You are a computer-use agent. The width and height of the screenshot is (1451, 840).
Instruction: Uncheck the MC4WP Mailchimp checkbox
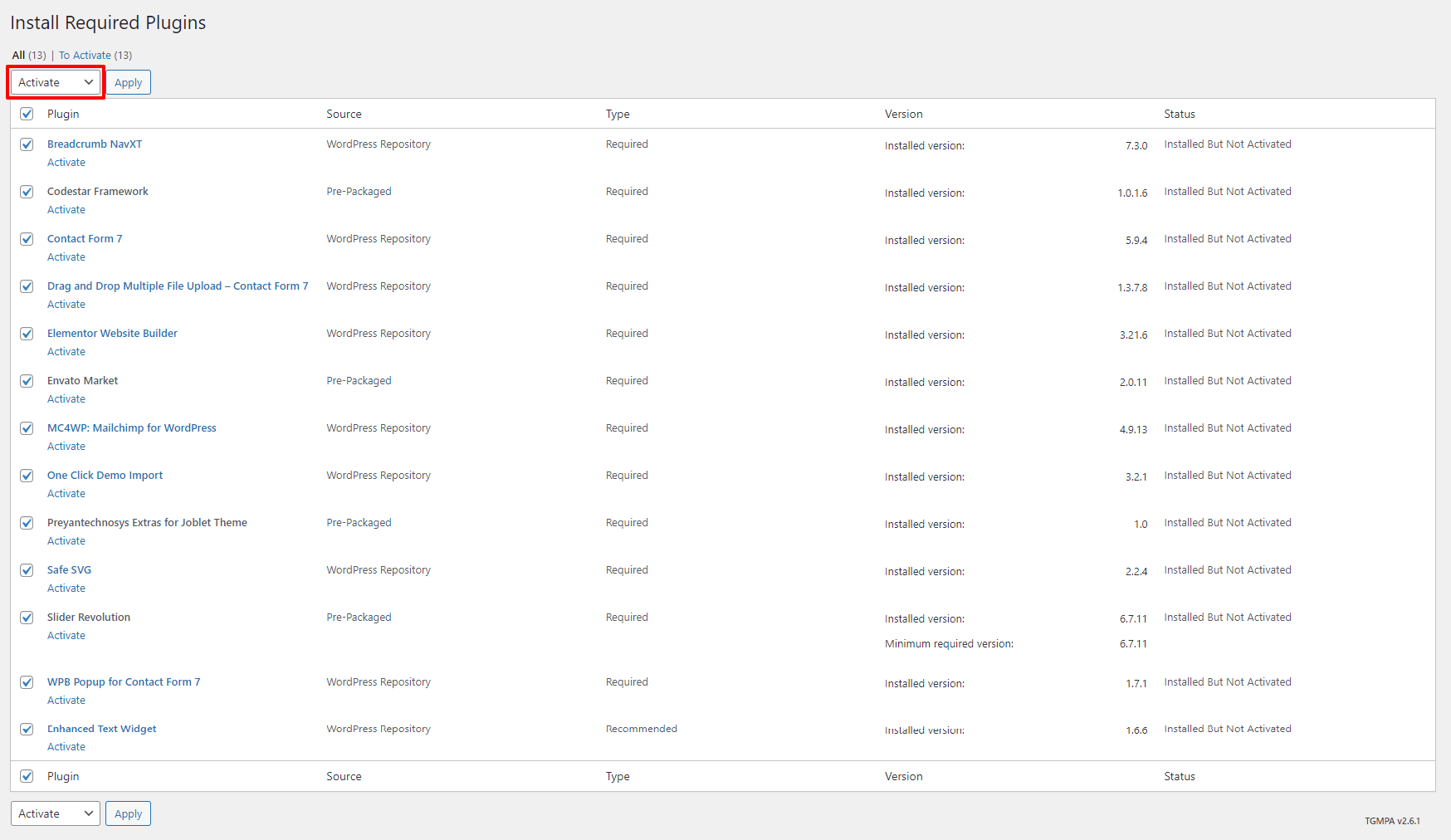coord(27,428)
